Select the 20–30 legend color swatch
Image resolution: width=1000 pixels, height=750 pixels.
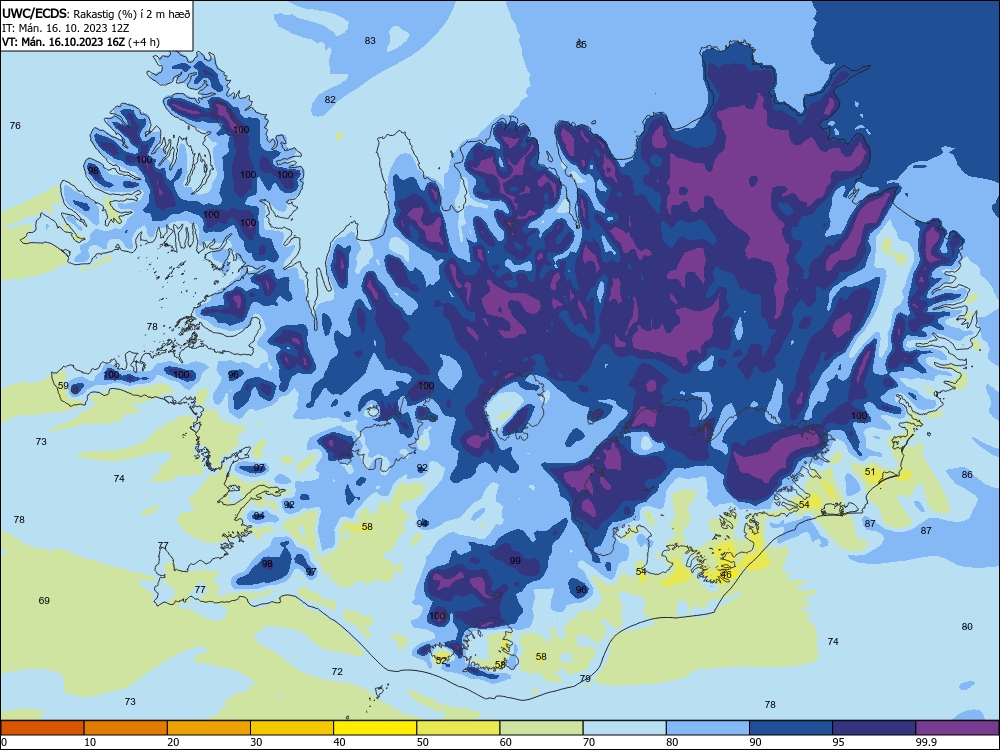point(209,728)
